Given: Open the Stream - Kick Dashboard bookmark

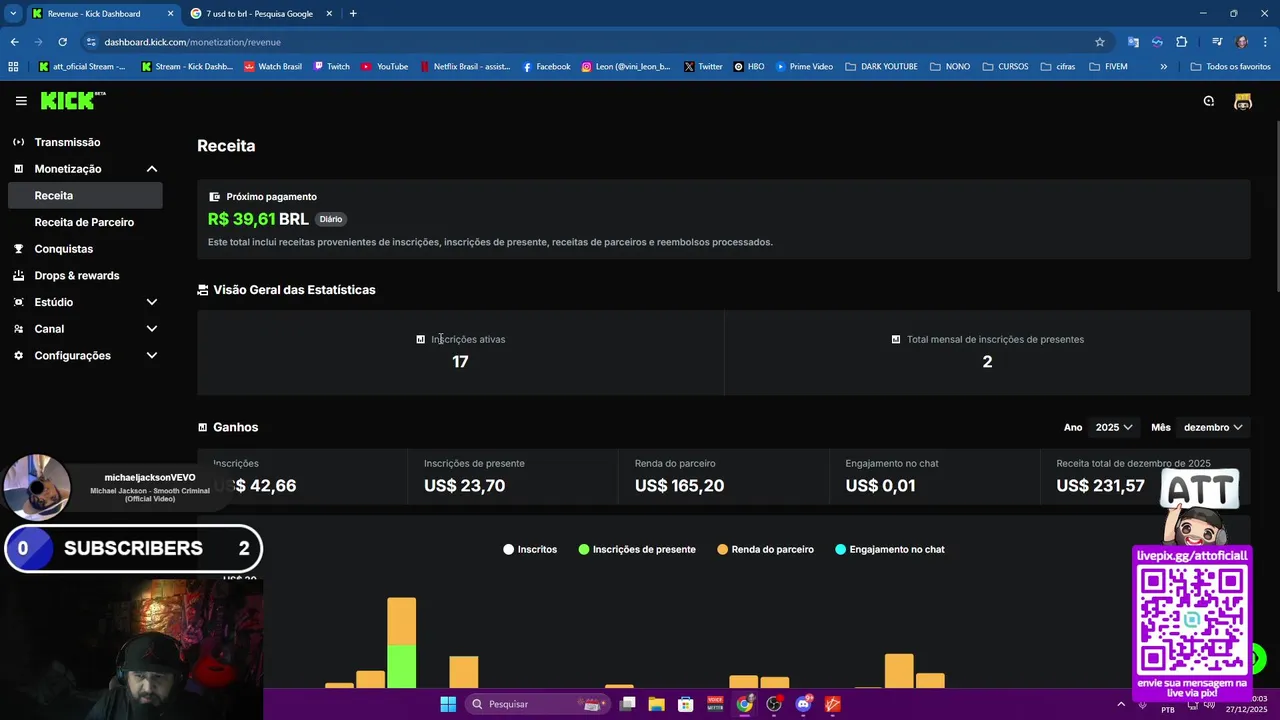Looking at the screenshot, I should tap(187, 67).
